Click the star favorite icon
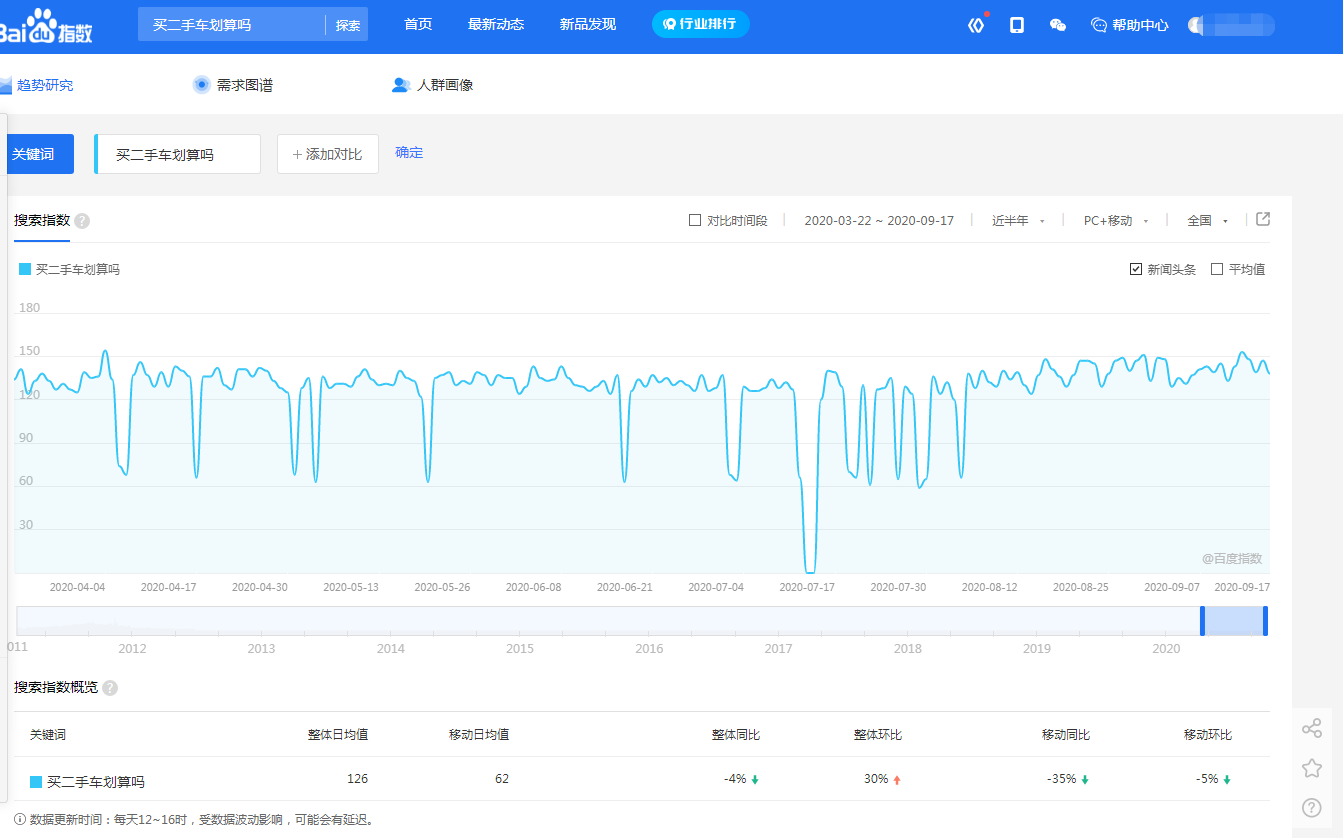 pos(1312,768)
